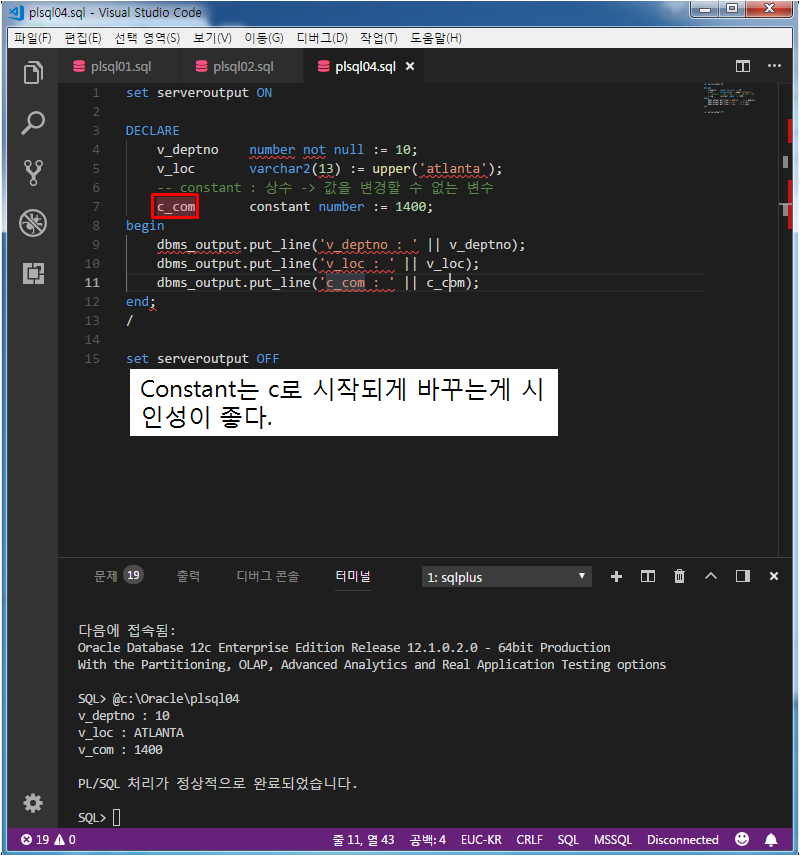Change file encoding EUC-KR
Viewport: 800px width, 856px height.
pyautogui.click(x=481, y=840)
